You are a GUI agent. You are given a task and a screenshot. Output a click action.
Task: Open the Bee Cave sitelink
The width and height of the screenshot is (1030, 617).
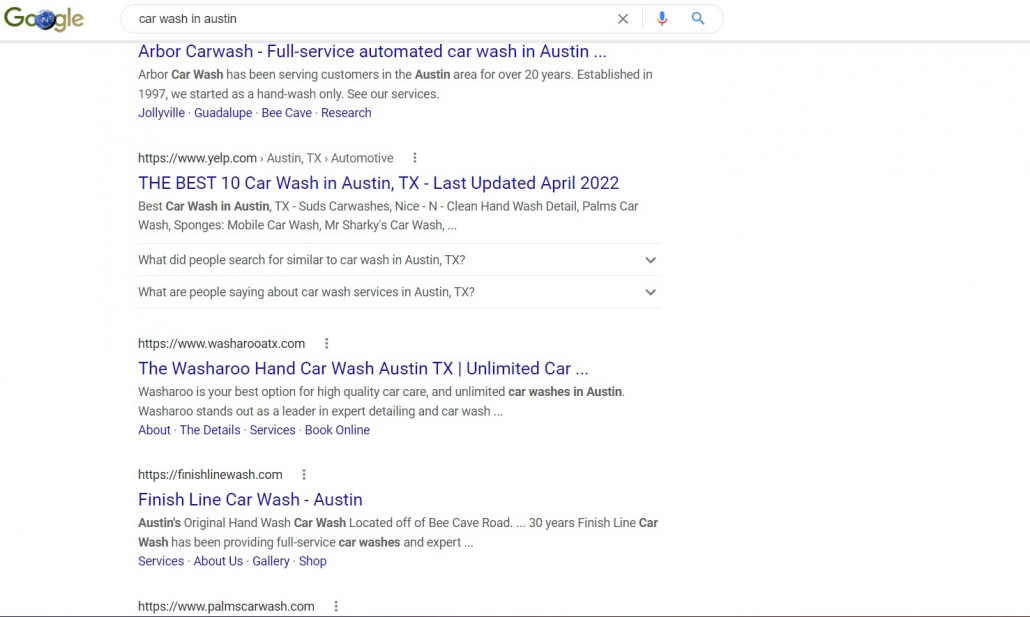[x=286, y=112]
